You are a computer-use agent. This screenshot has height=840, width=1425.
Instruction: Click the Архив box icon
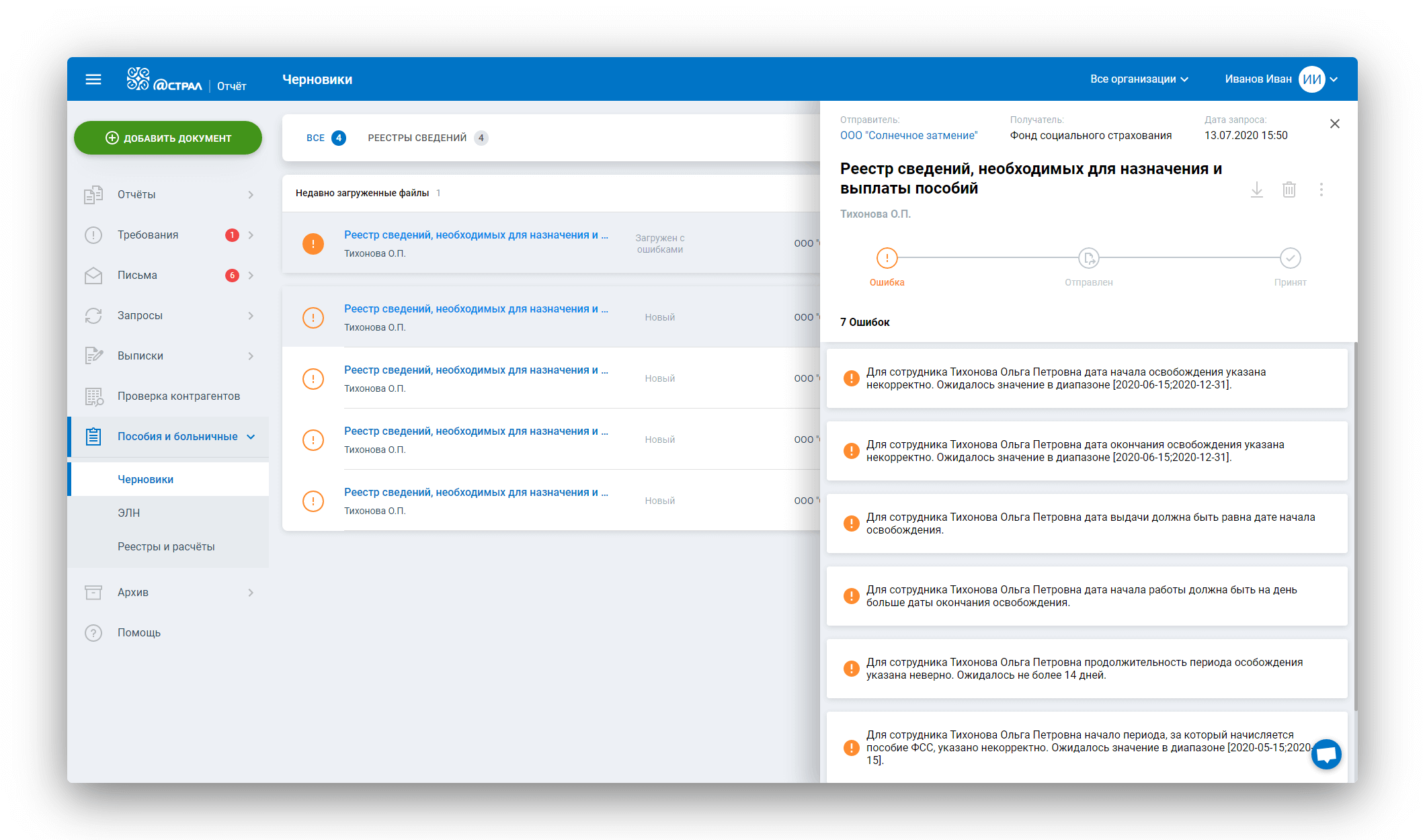click(93, 592)
